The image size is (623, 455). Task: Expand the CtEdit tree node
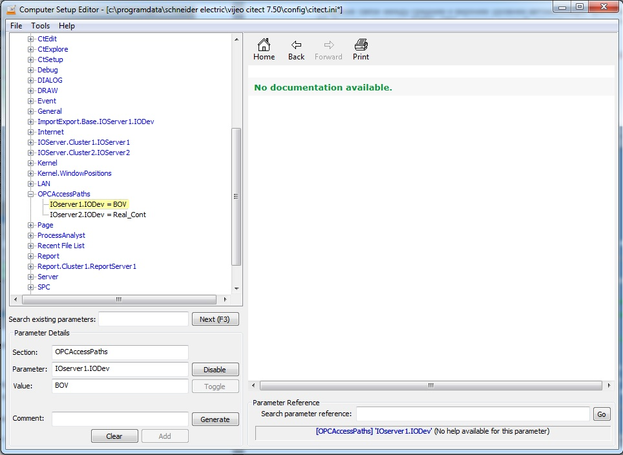click(31, 39)
